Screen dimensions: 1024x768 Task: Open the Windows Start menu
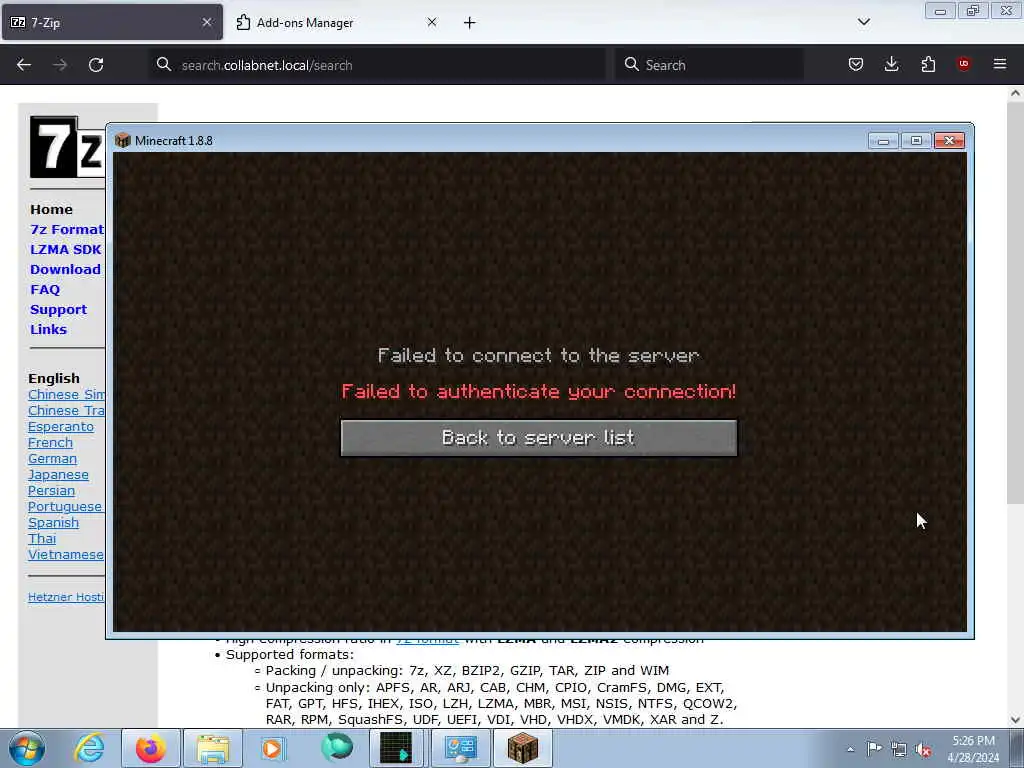tap(27, 748)
